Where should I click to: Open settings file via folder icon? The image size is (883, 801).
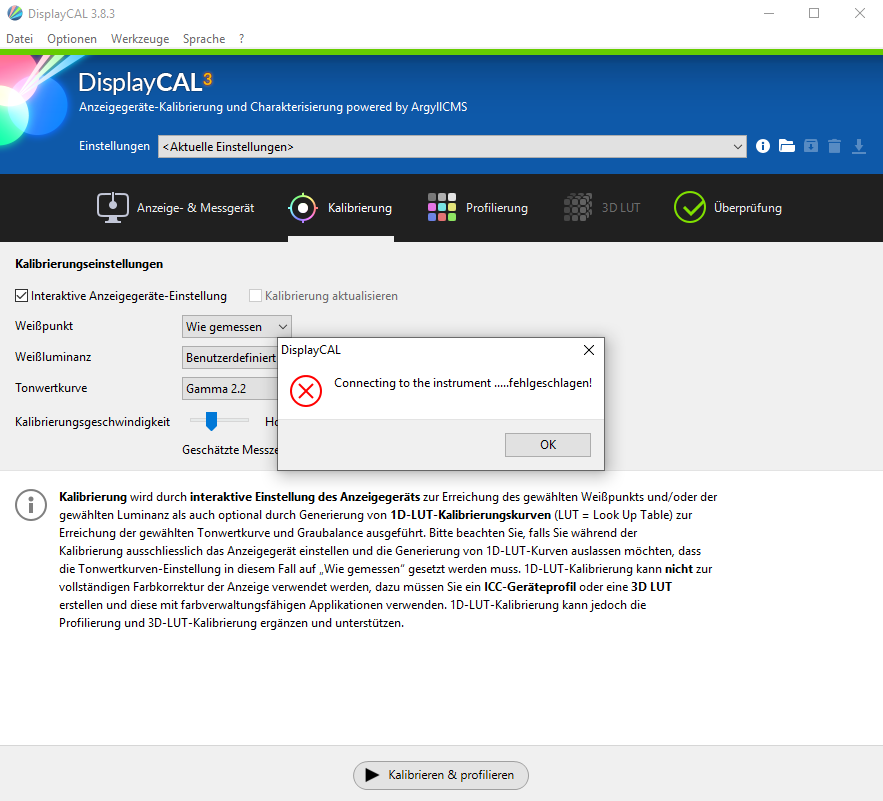point(787,146)
